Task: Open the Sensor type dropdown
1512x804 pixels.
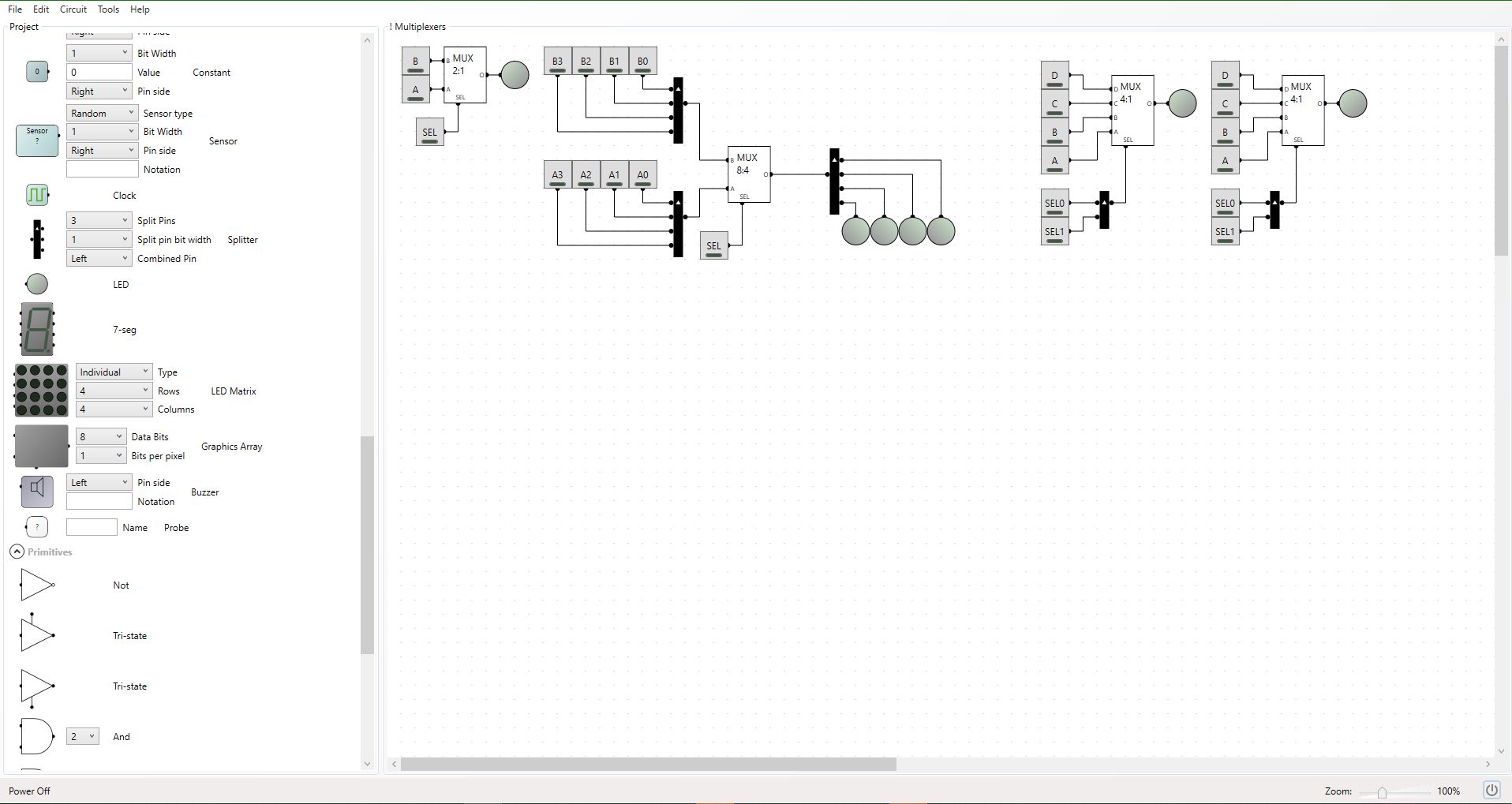Action: 101,112
